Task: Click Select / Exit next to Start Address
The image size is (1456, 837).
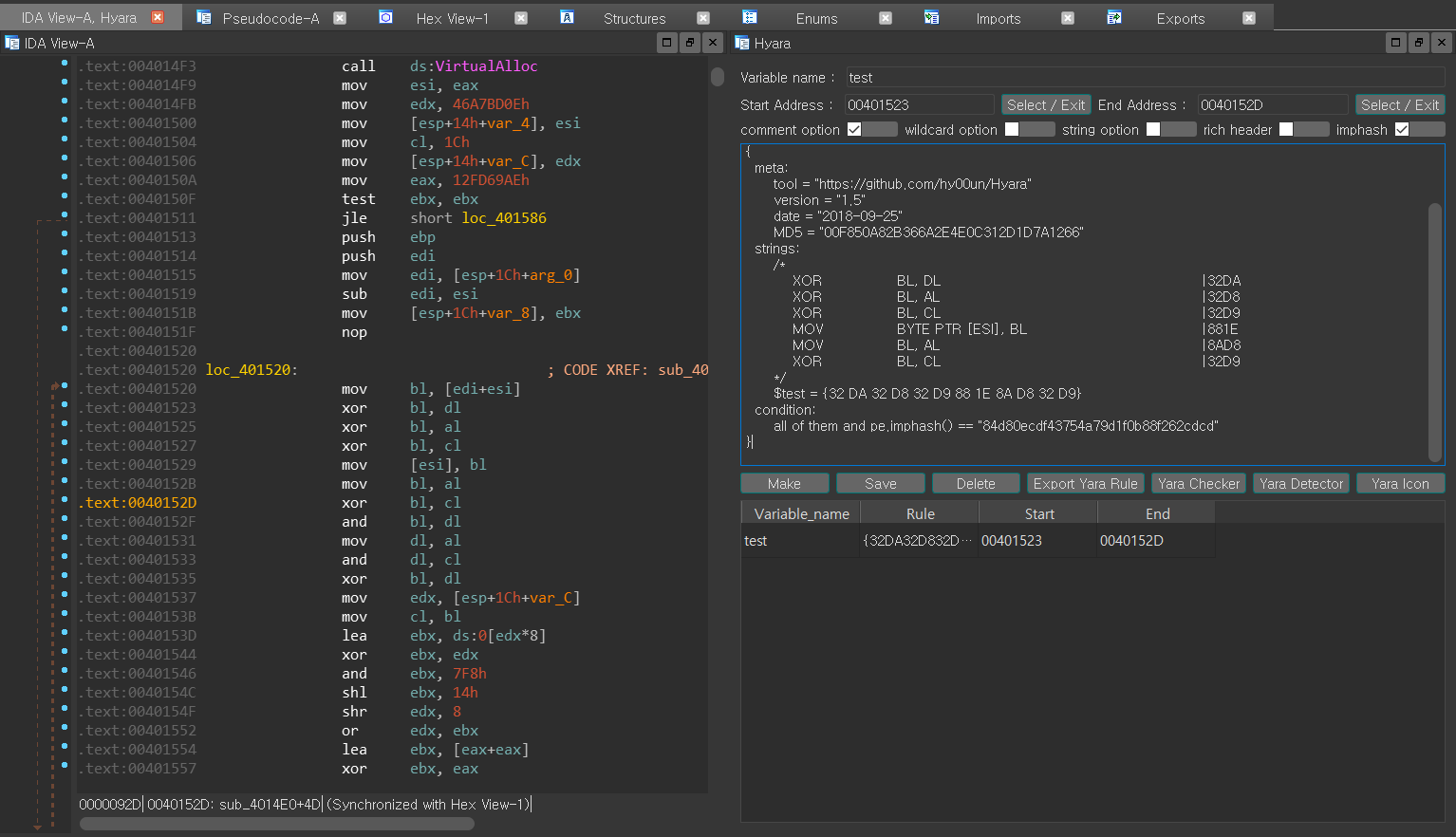Action: [x=1045, y=105]
